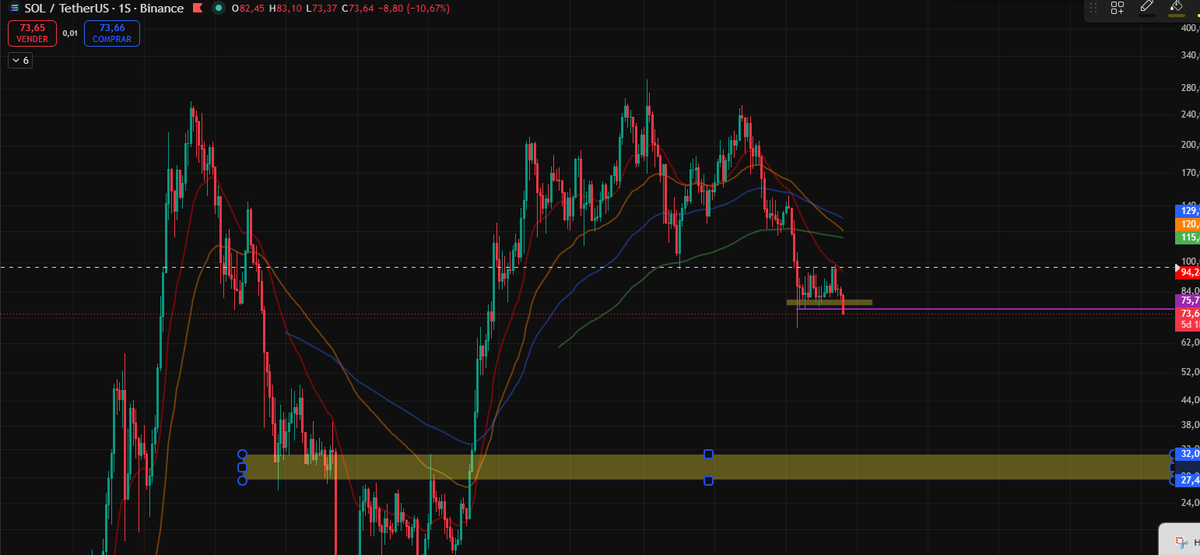Viewport: 1200px width, 555px height.
Task: Select top-middle handle of the yellow rectangle
Action: coord(708,455)
